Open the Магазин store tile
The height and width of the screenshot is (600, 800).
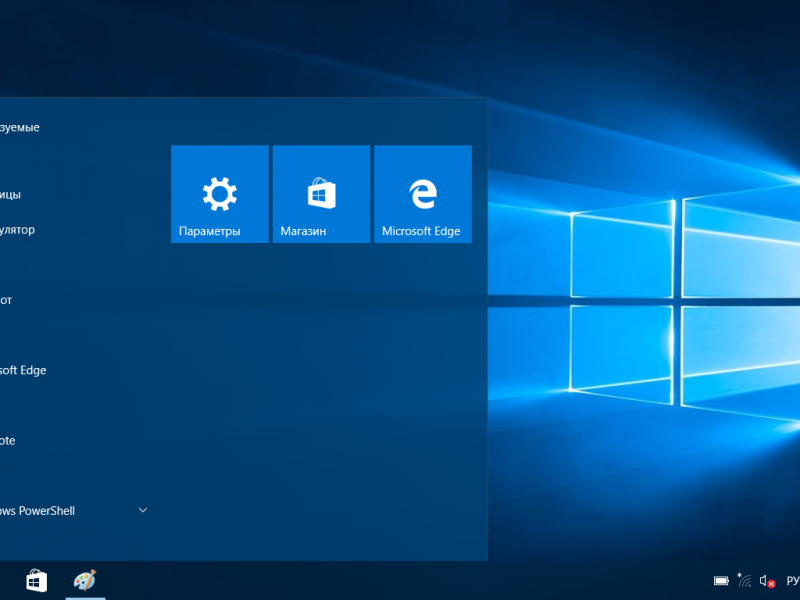[321, 194]
